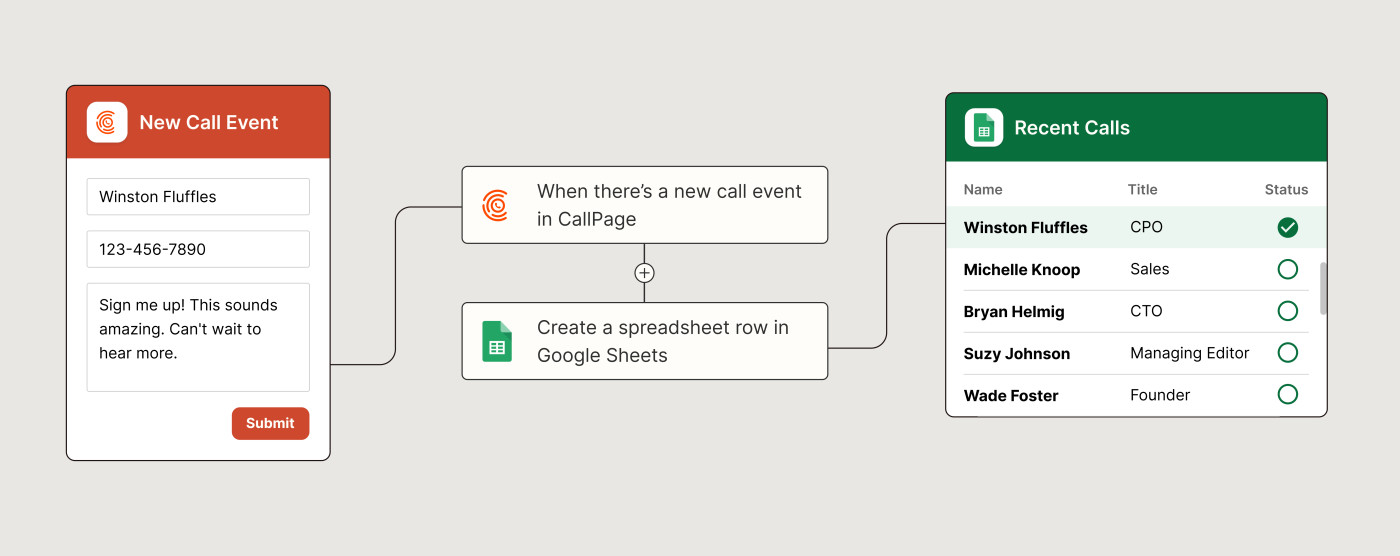Check the status circle for Suzy Johnson
Image resolution: width=1400 pixels, height=556 pixels.
pyautogui.click(x=1288, y=353)
